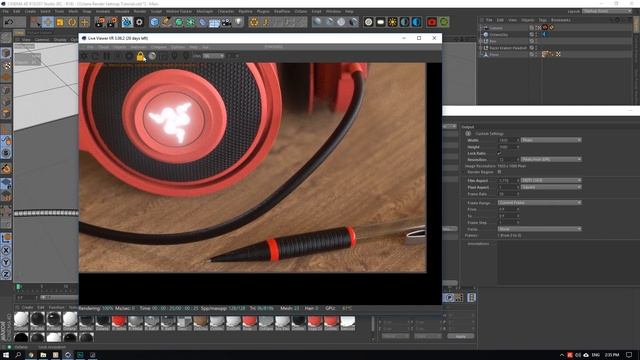The width and height of the screenshot is (640, 360).
Task: Click first Live Viewer toolbar icon
Action: [84, 56]
